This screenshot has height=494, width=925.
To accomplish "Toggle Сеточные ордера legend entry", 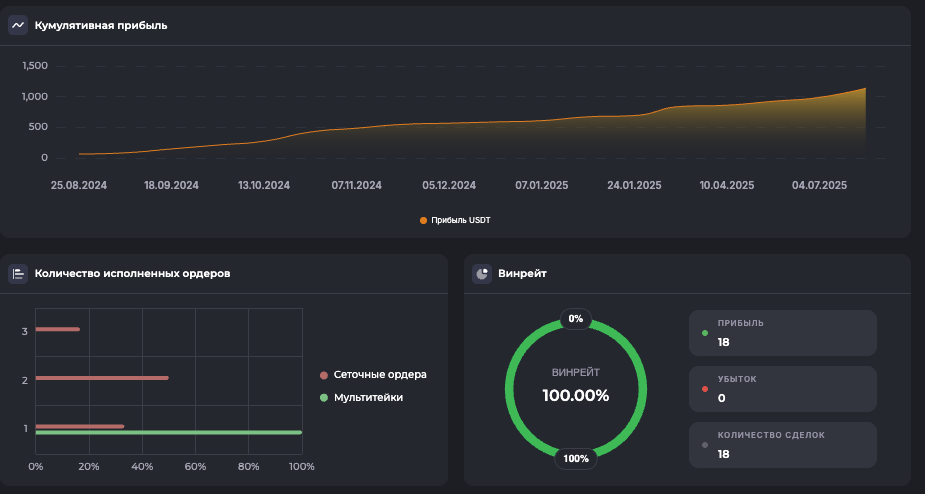I will [x=380, y=375].
